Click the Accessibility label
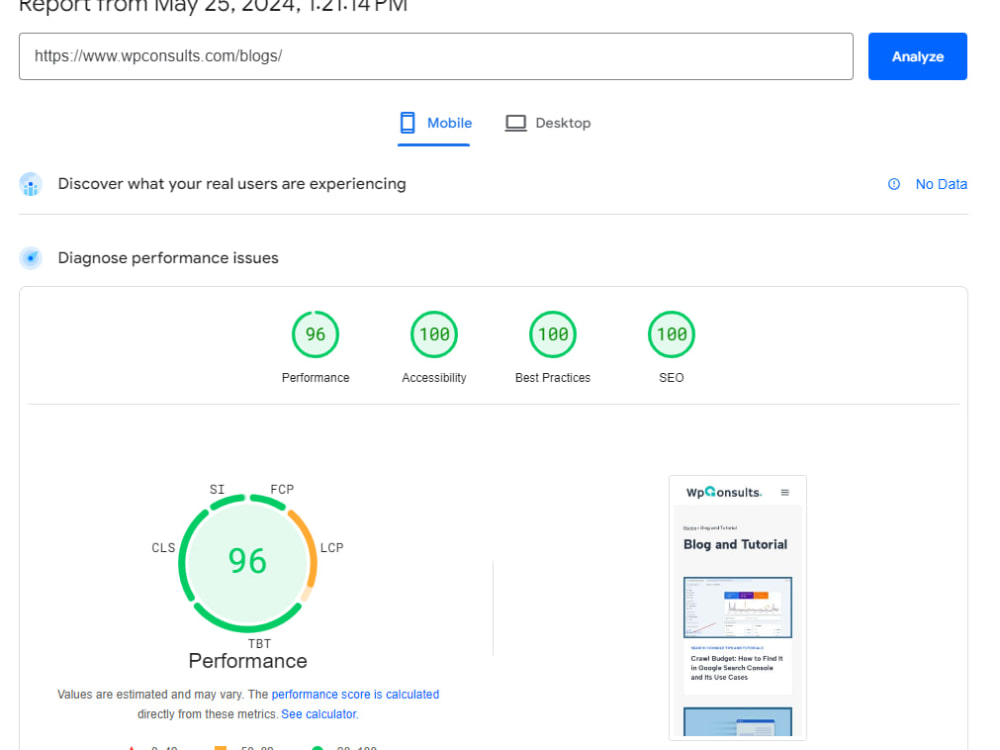The image size is (1000, 750). click(x=434, y=378)
